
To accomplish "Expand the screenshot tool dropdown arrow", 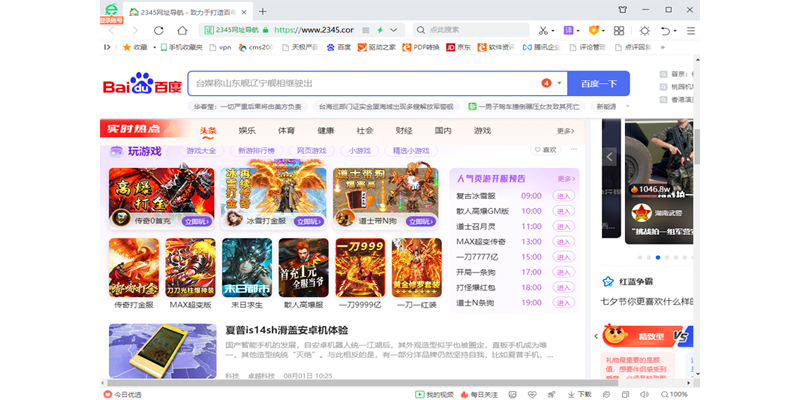I will pyautogui.click(x=553, y=31).
